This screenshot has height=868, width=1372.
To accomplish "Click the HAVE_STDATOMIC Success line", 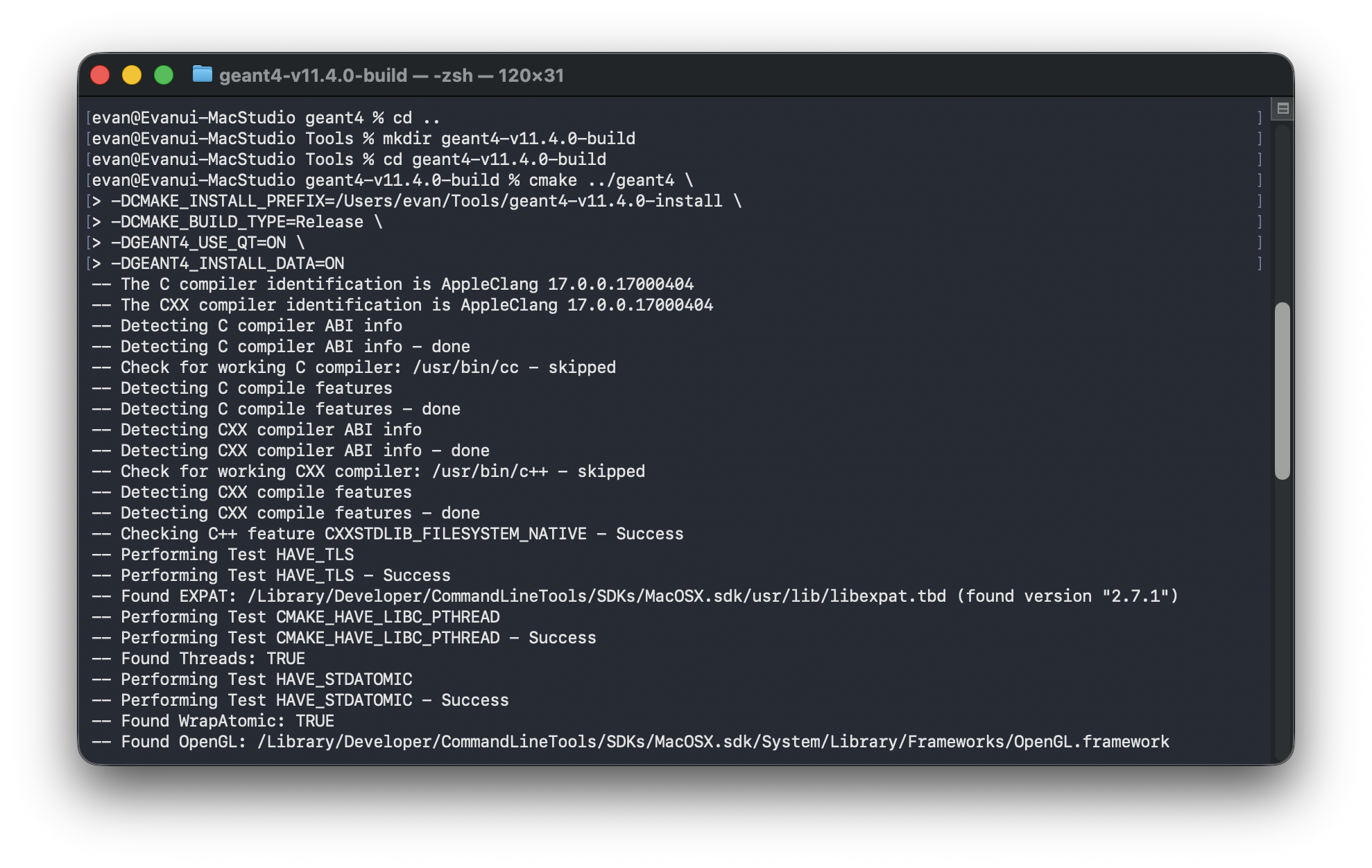I will point(298,700).
